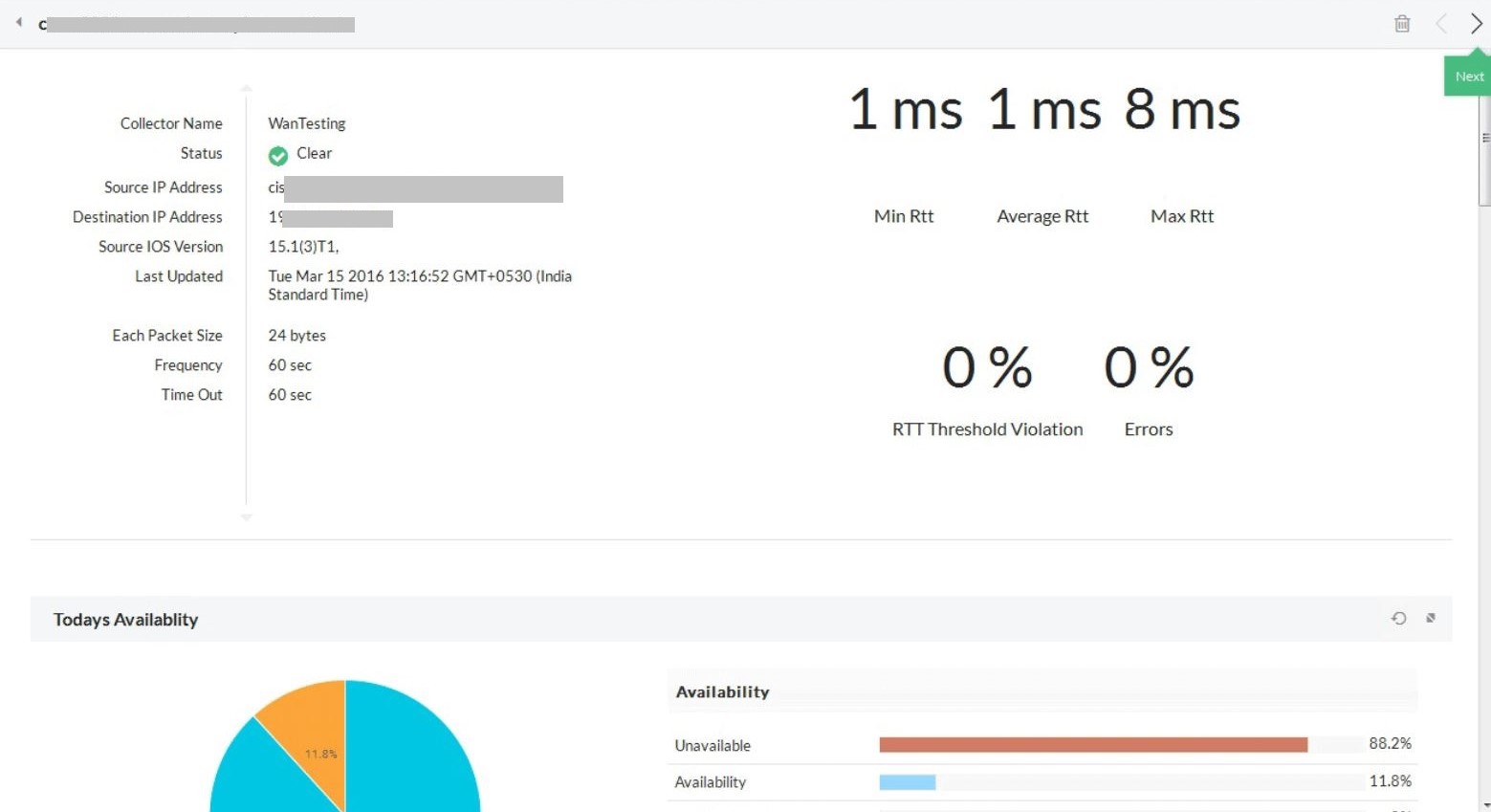Screen dimensions: 1491x812
Task: Click the green Clear status checkmark
Action: (x=277, y=154)
